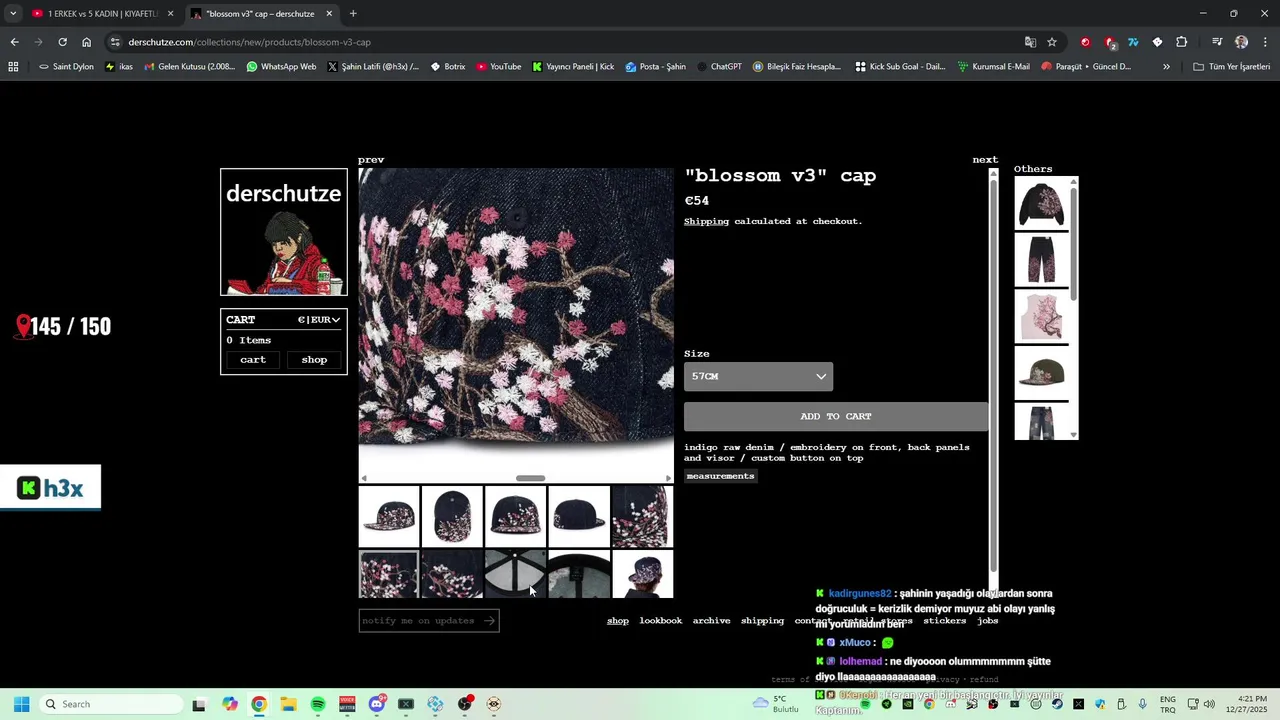This screenshot has width=1280, height=720.
Task: Open the Copilot taskbar icon
Action: pos(230,704)
